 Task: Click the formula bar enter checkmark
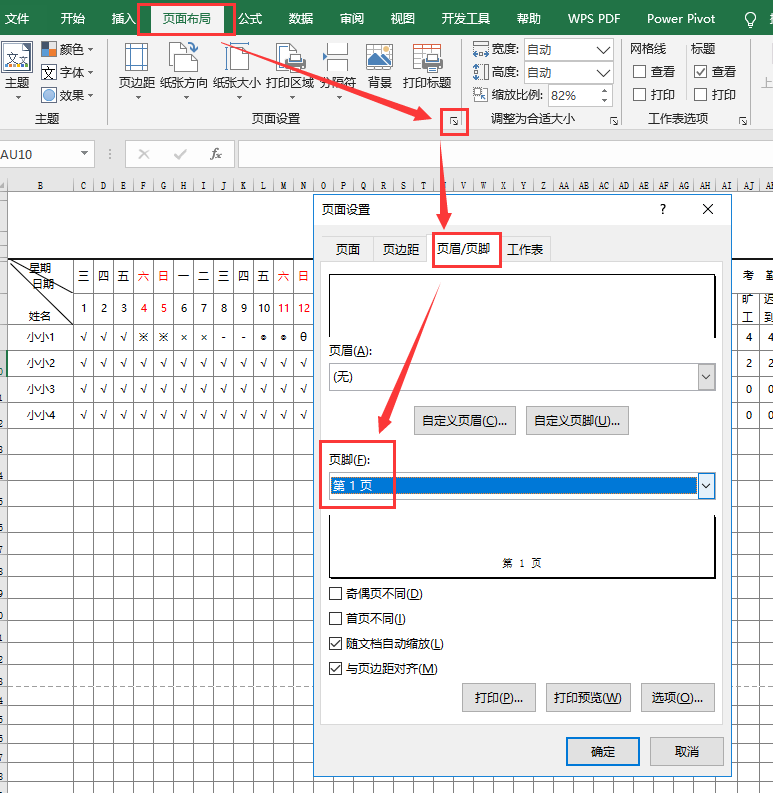click(180, 154)
